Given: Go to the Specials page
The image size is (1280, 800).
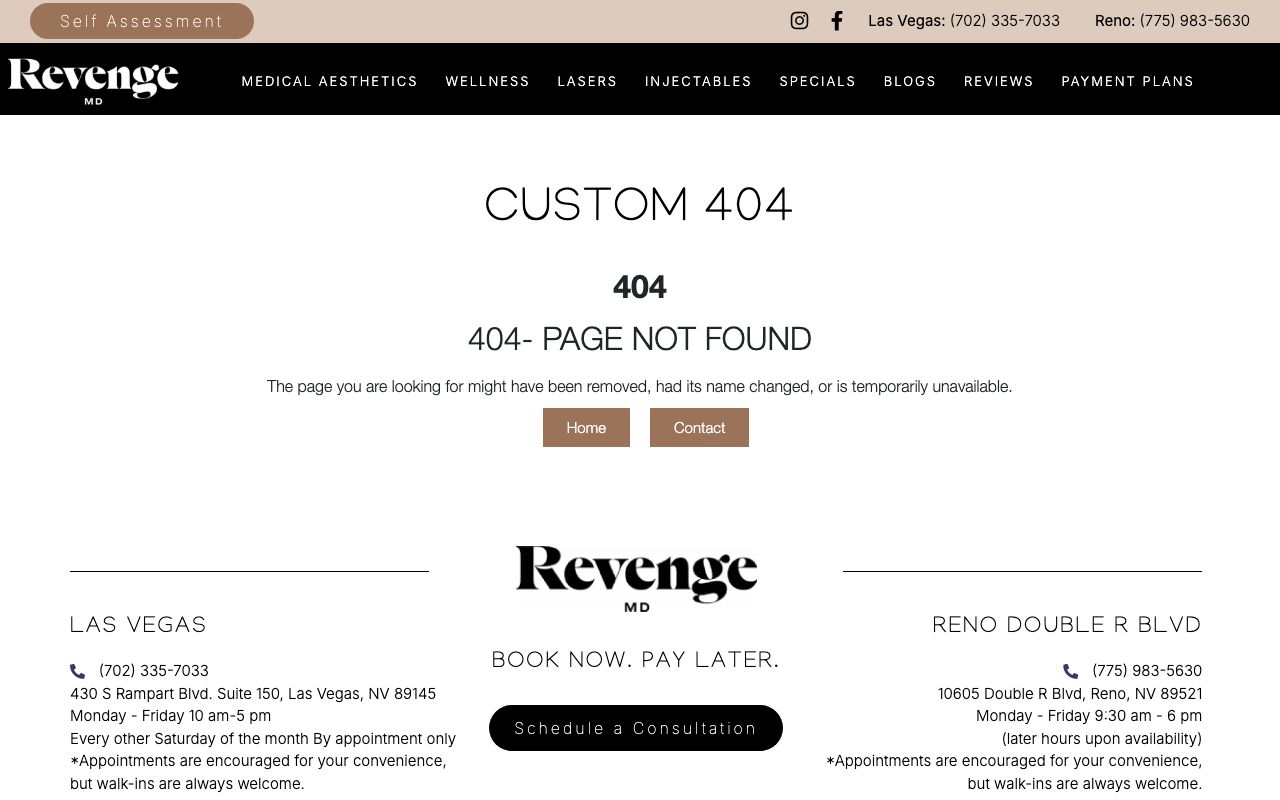Looking at the screenshot, I should tap(817, 81).
